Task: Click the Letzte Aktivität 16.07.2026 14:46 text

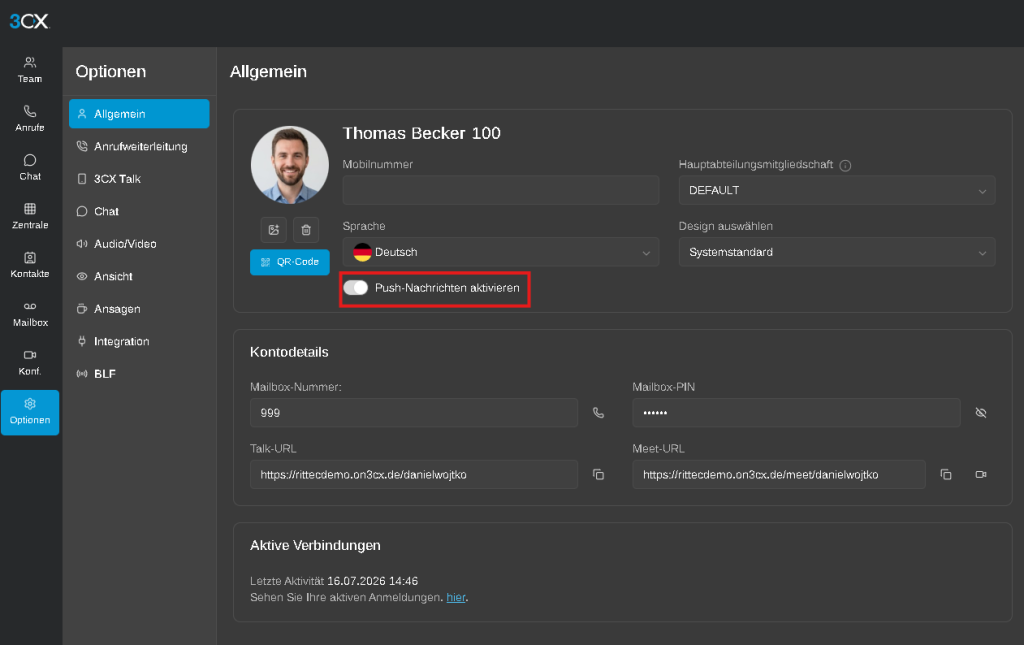Action: pos(334,581)
